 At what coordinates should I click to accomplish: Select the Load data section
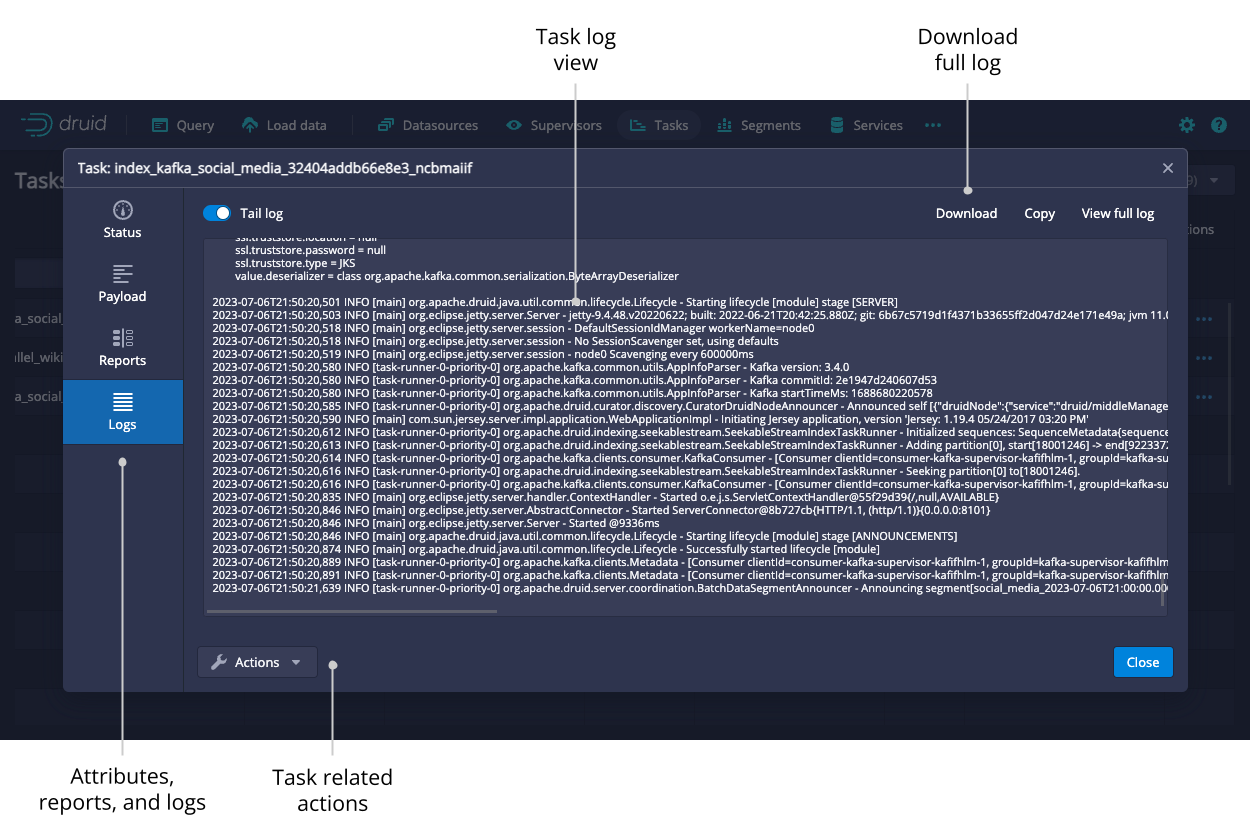point(285,125)
